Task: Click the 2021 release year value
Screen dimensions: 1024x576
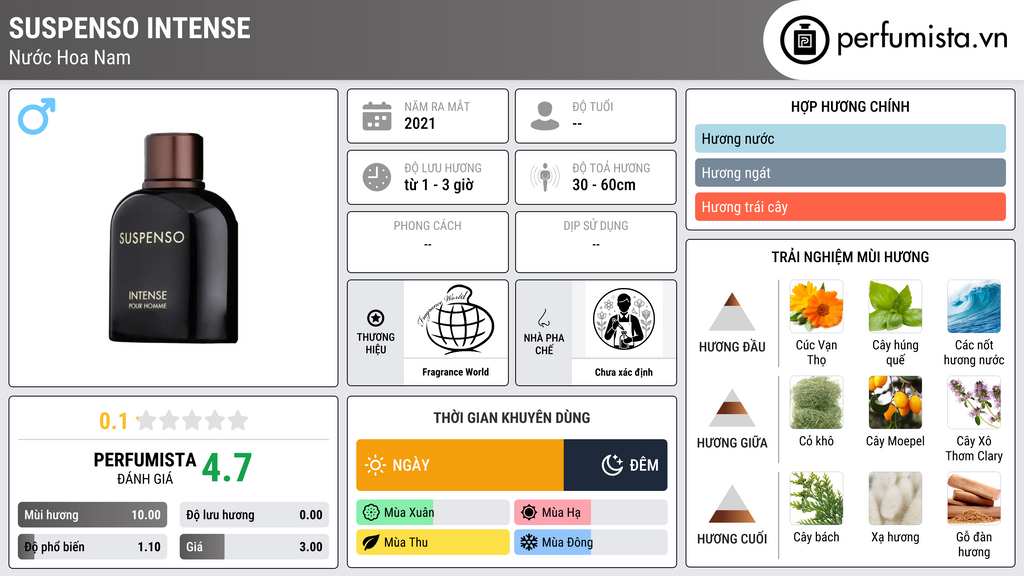Action: [419, 123]
